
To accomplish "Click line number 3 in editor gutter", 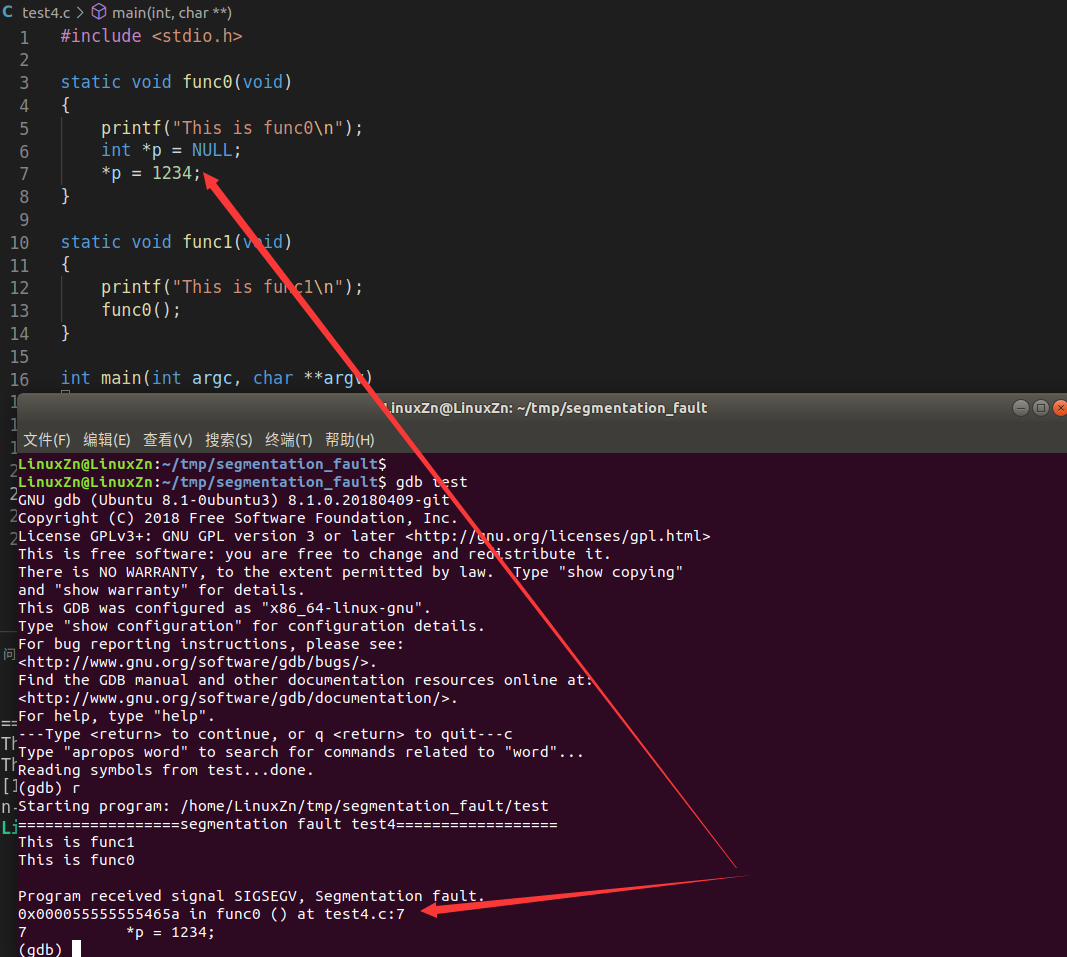I will [24, 82].
